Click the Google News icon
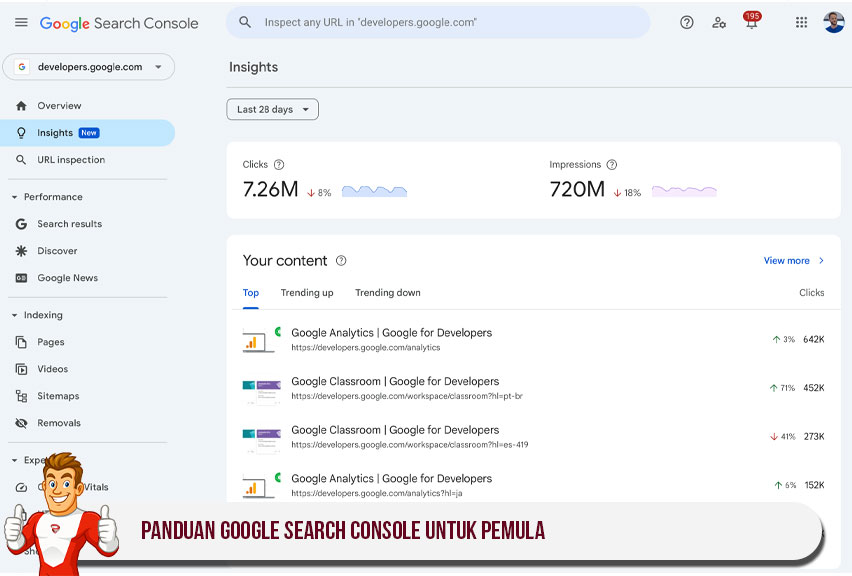Image resolution: width=852 pixels, height=576 pixels. tap(21, 278)
